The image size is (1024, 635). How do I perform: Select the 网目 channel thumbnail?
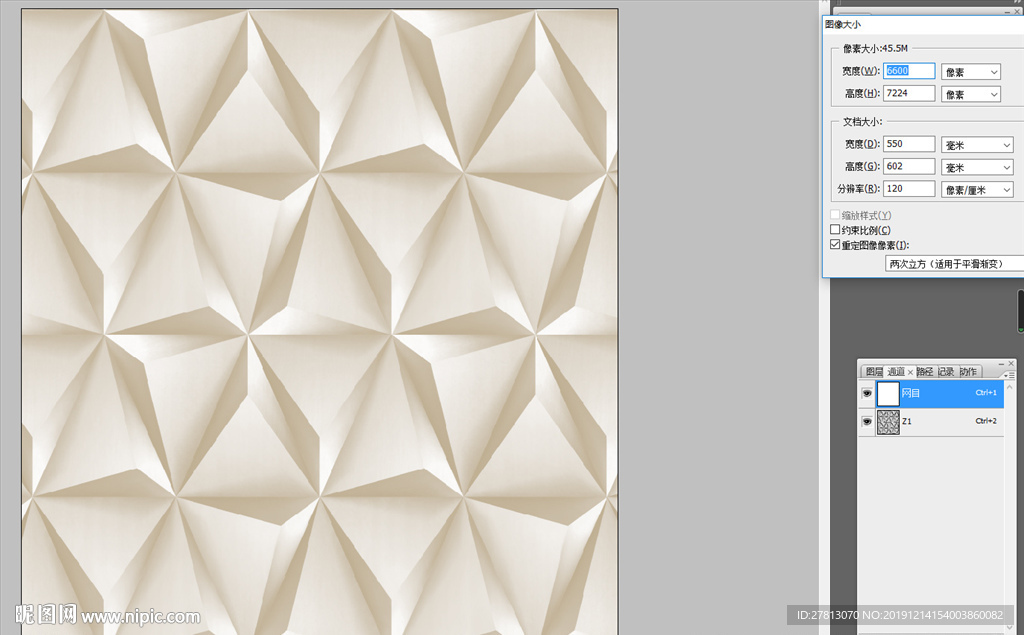(888, 394)
